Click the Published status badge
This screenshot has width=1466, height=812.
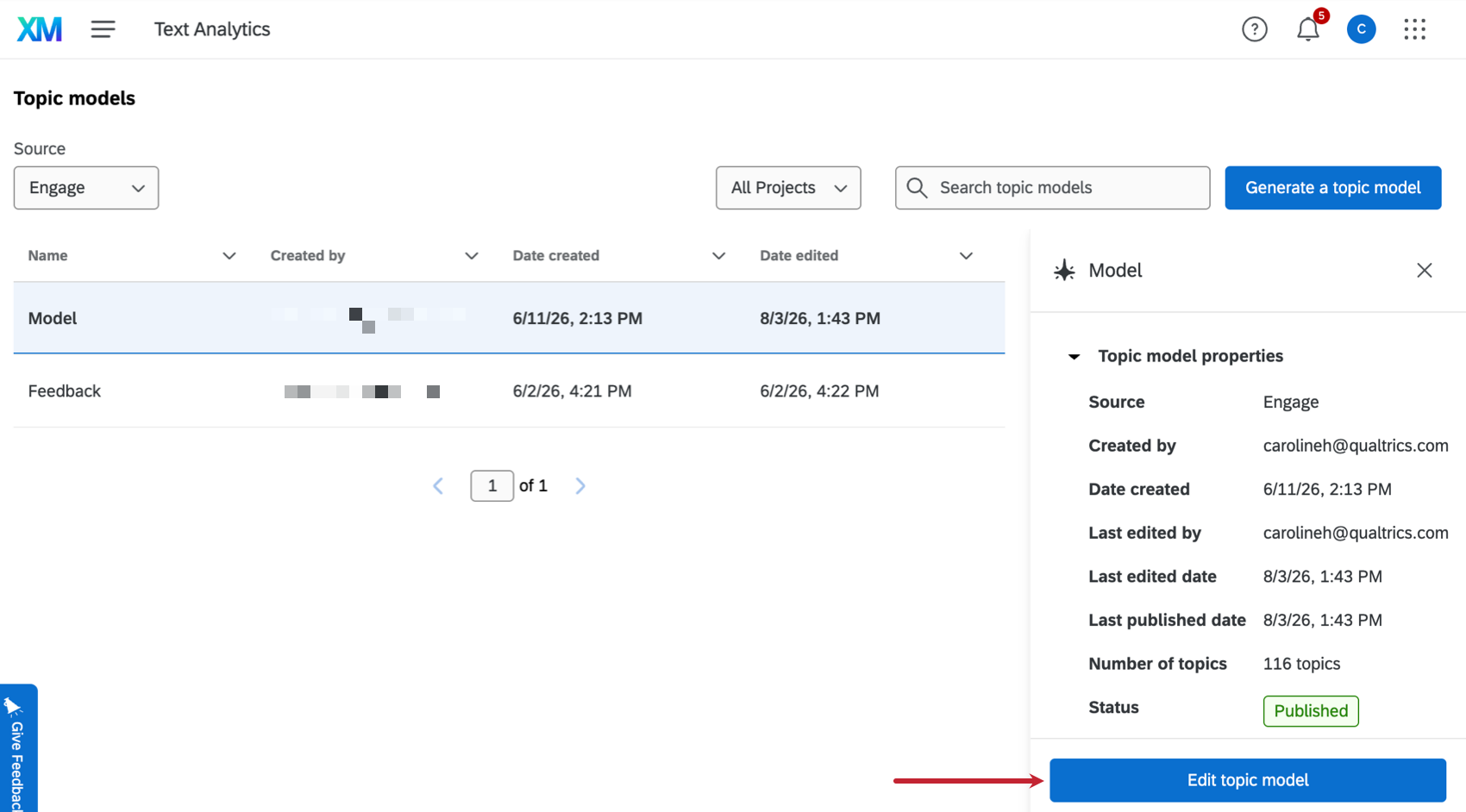click(1312, 711)
